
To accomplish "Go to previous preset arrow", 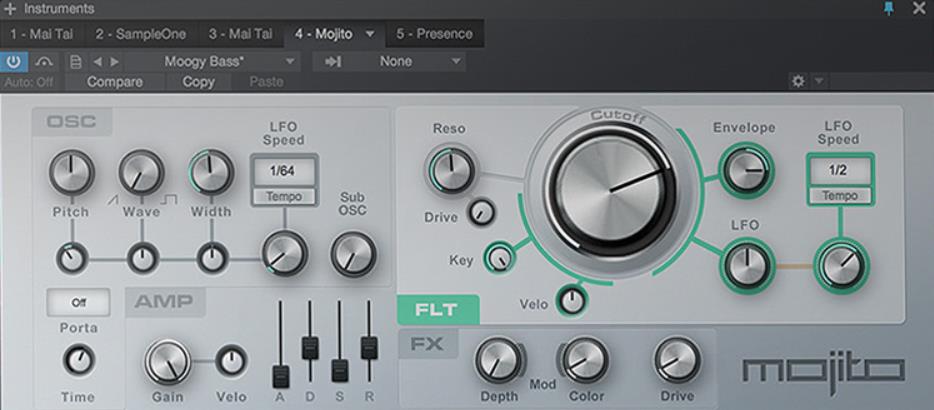I will point(97,61).
